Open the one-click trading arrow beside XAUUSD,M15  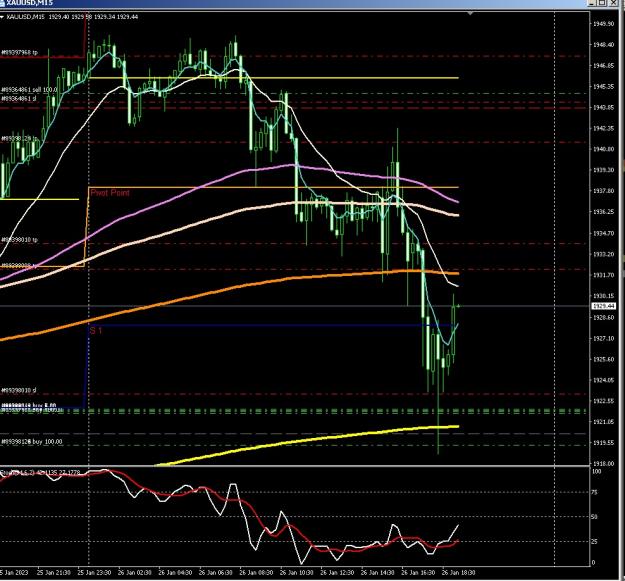pyautogui.click(x=2, y=17)
